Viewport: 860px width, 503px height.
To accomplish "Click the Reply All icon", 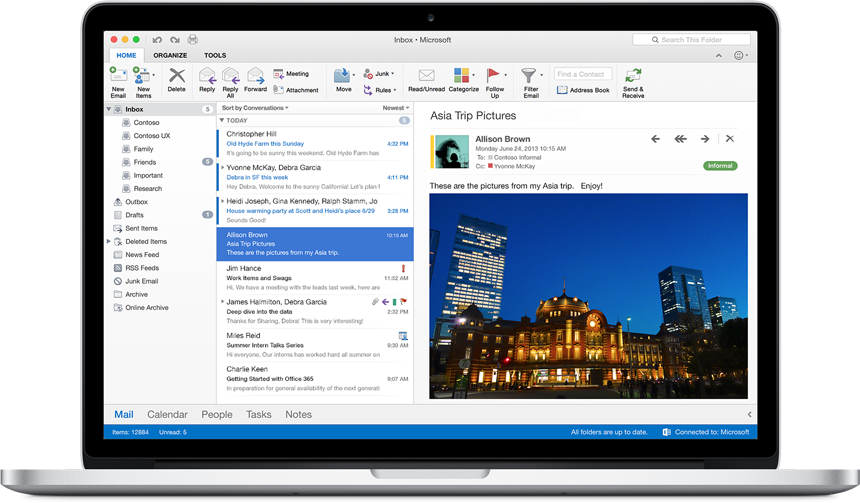I will click(x=231, y=76).
